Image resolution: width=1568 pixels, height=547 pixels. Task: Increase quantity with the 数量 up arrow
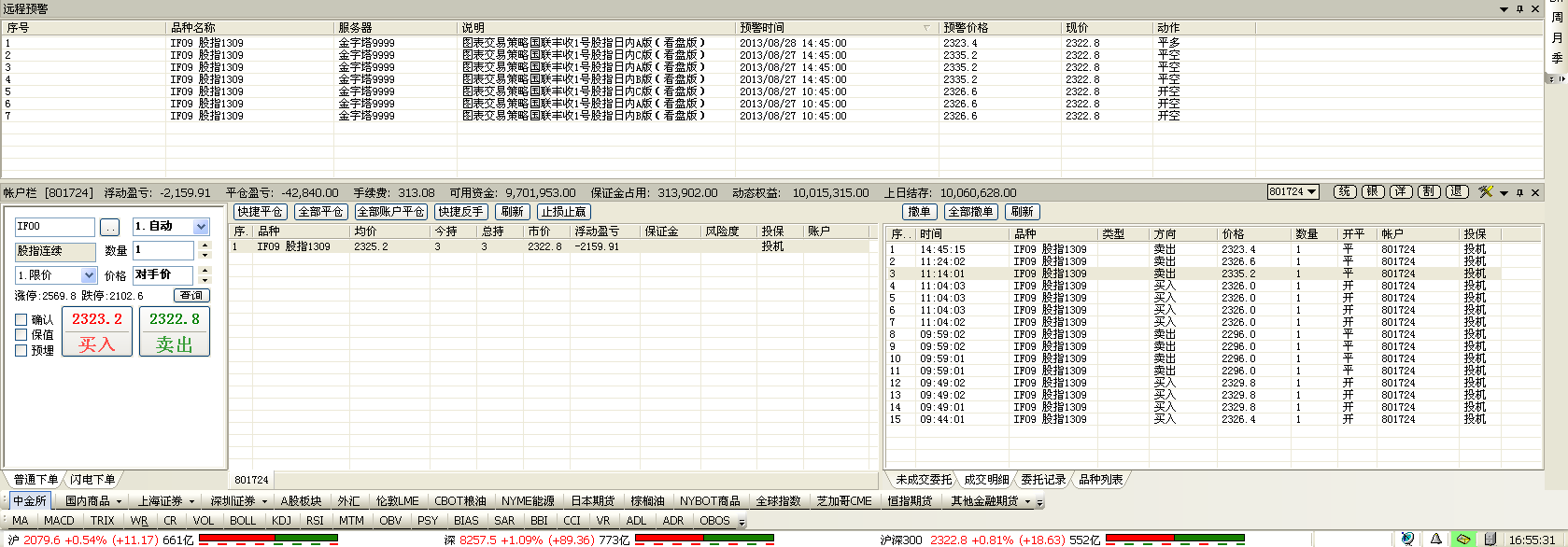[205, 245]
